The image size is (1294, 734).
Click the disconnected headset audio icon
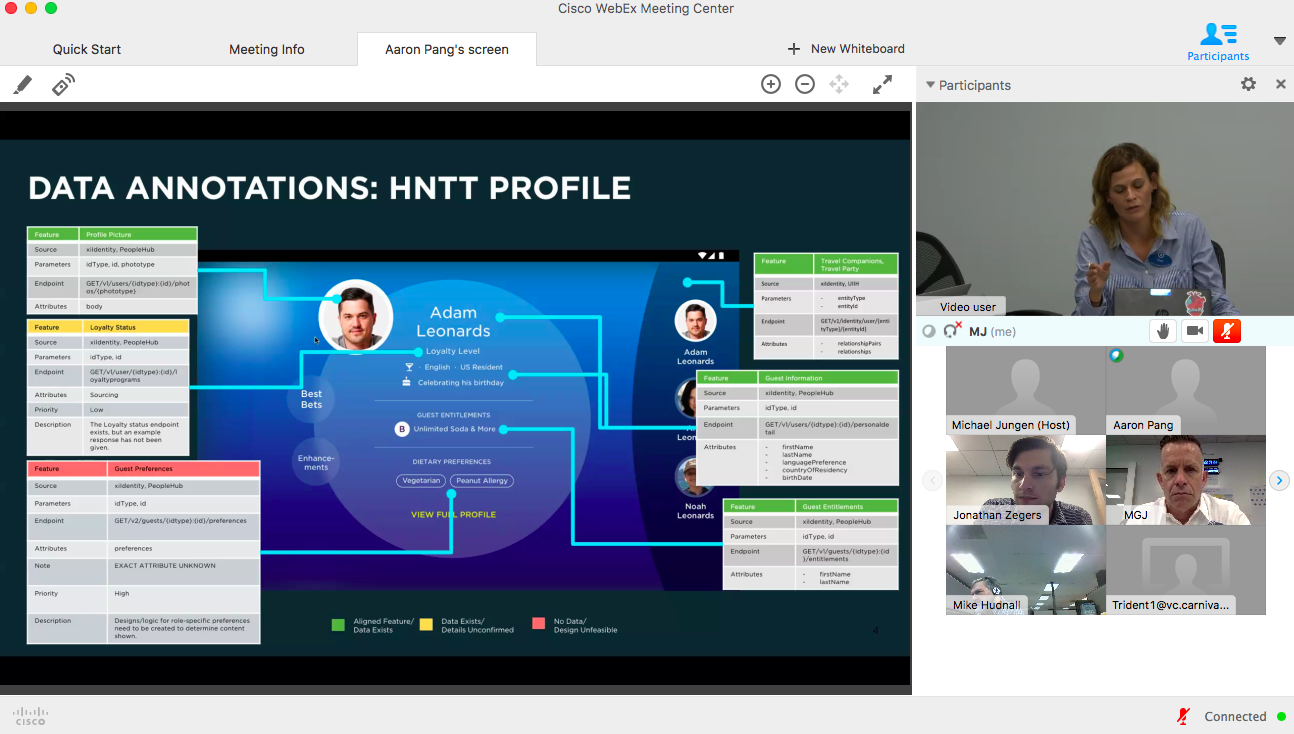(952, 331)
